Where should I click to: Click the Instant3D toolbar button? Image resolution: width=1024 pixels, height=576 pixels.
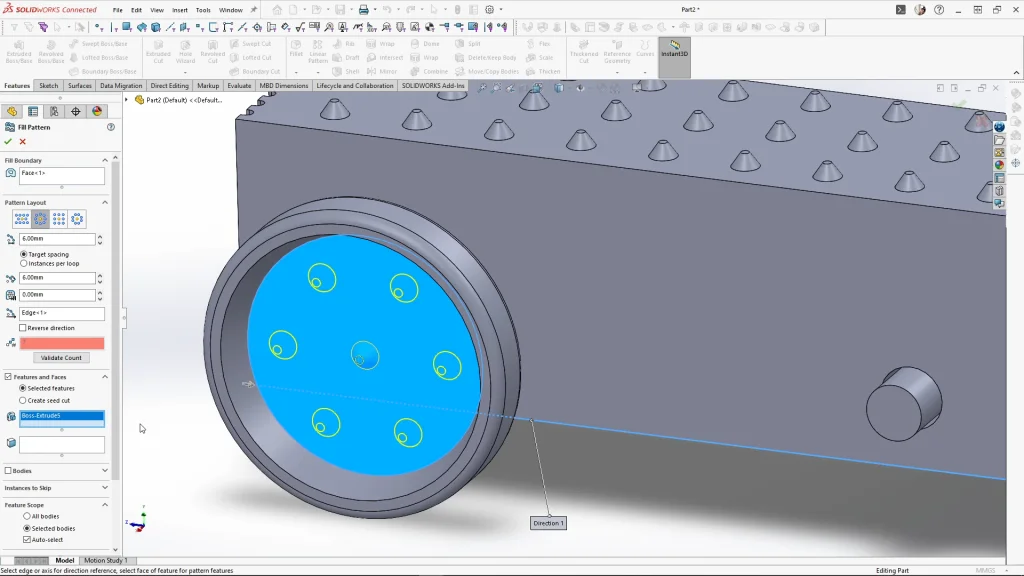674,50
